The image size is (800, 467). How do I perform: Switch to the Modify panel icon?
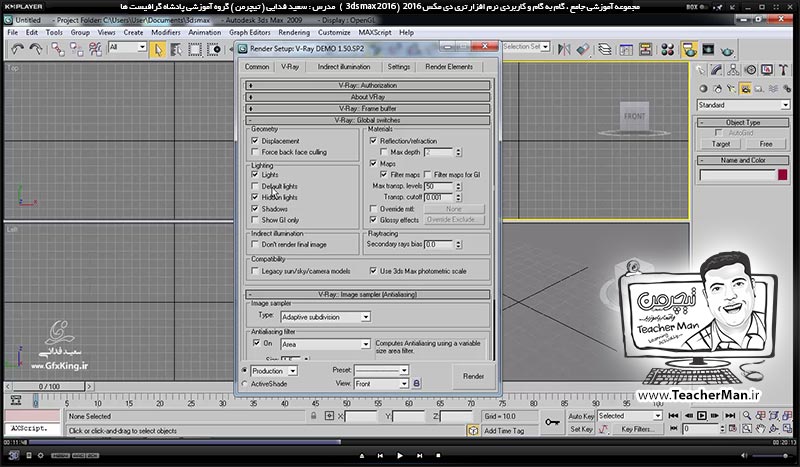[x=717, y=70]
